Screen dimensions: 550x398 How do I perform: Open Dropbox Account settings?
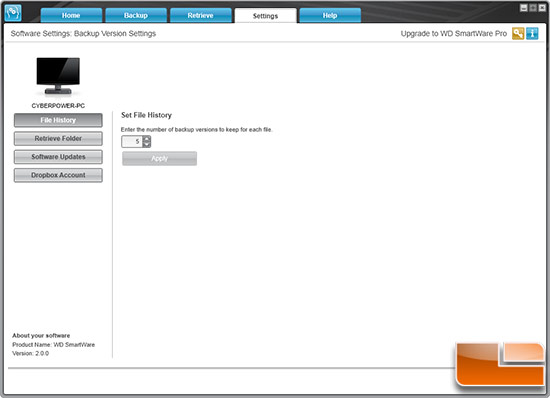[58, 175]
